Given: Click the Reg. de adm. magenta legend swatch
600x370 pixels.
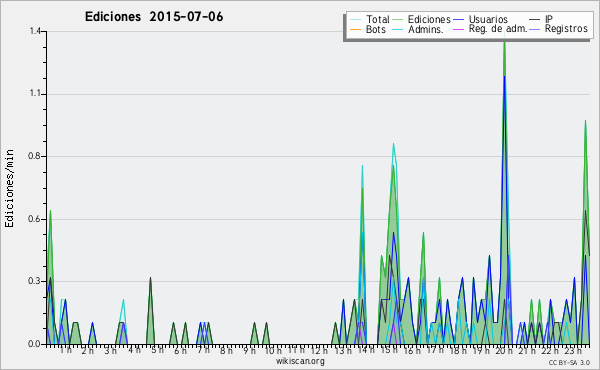Looking at the screenshot, I should 458,29.
